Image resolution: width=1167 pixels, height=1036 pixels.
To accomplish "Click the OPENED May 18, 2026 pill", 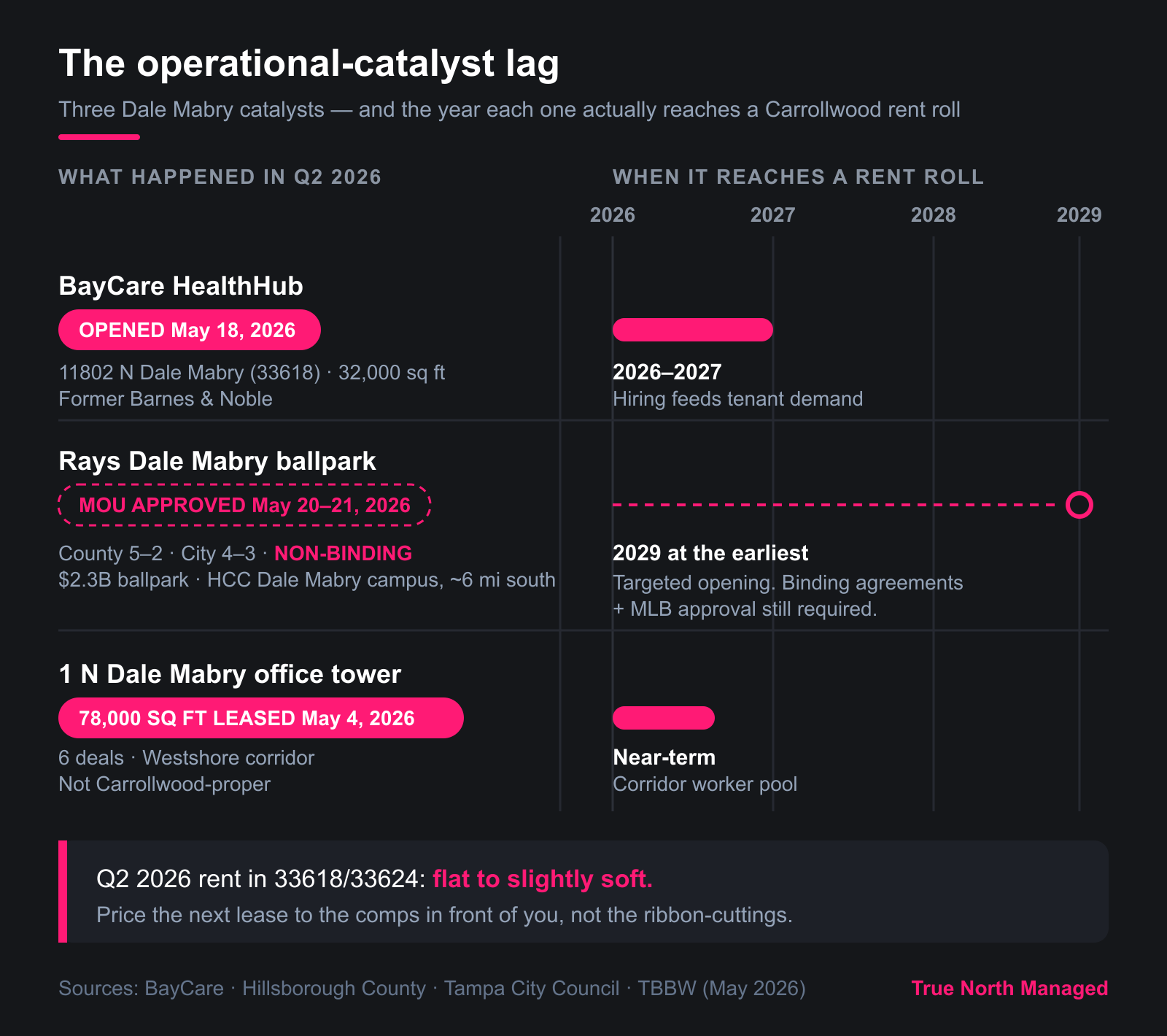I will coord(190,330).
